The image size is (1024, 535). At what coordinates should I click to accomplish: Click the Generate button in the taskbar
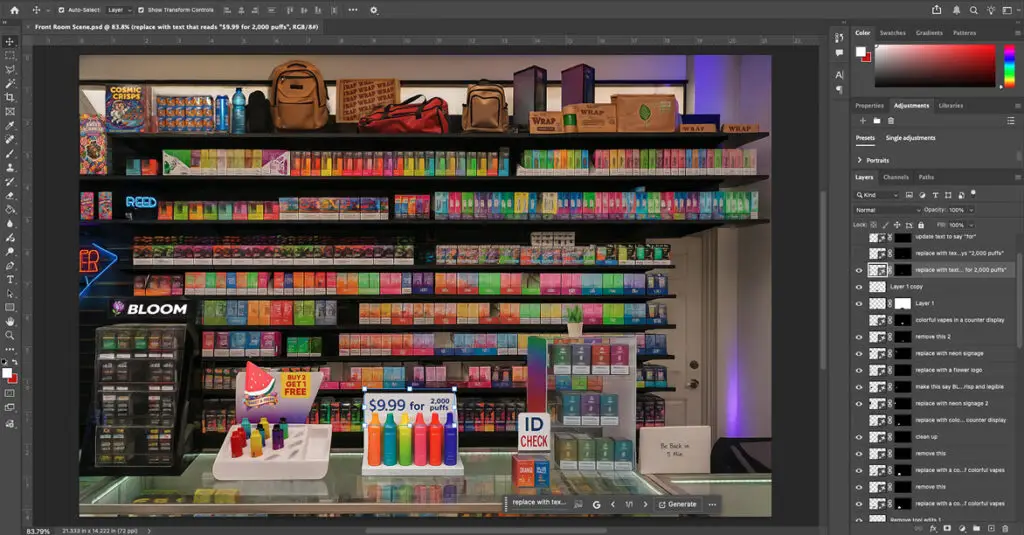tap(677, 504)
